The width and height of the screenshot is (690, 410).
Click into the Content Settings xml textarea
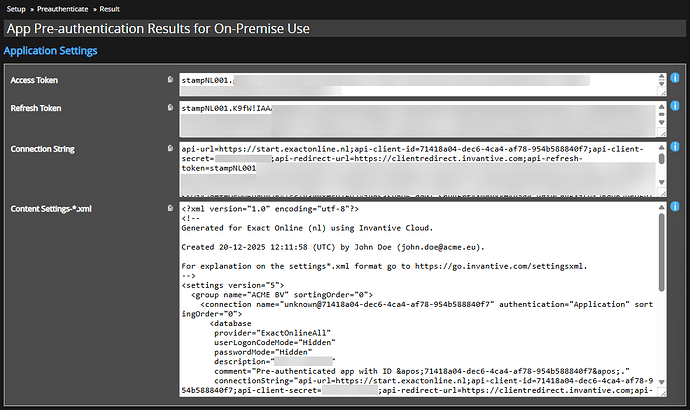point(410,300)
